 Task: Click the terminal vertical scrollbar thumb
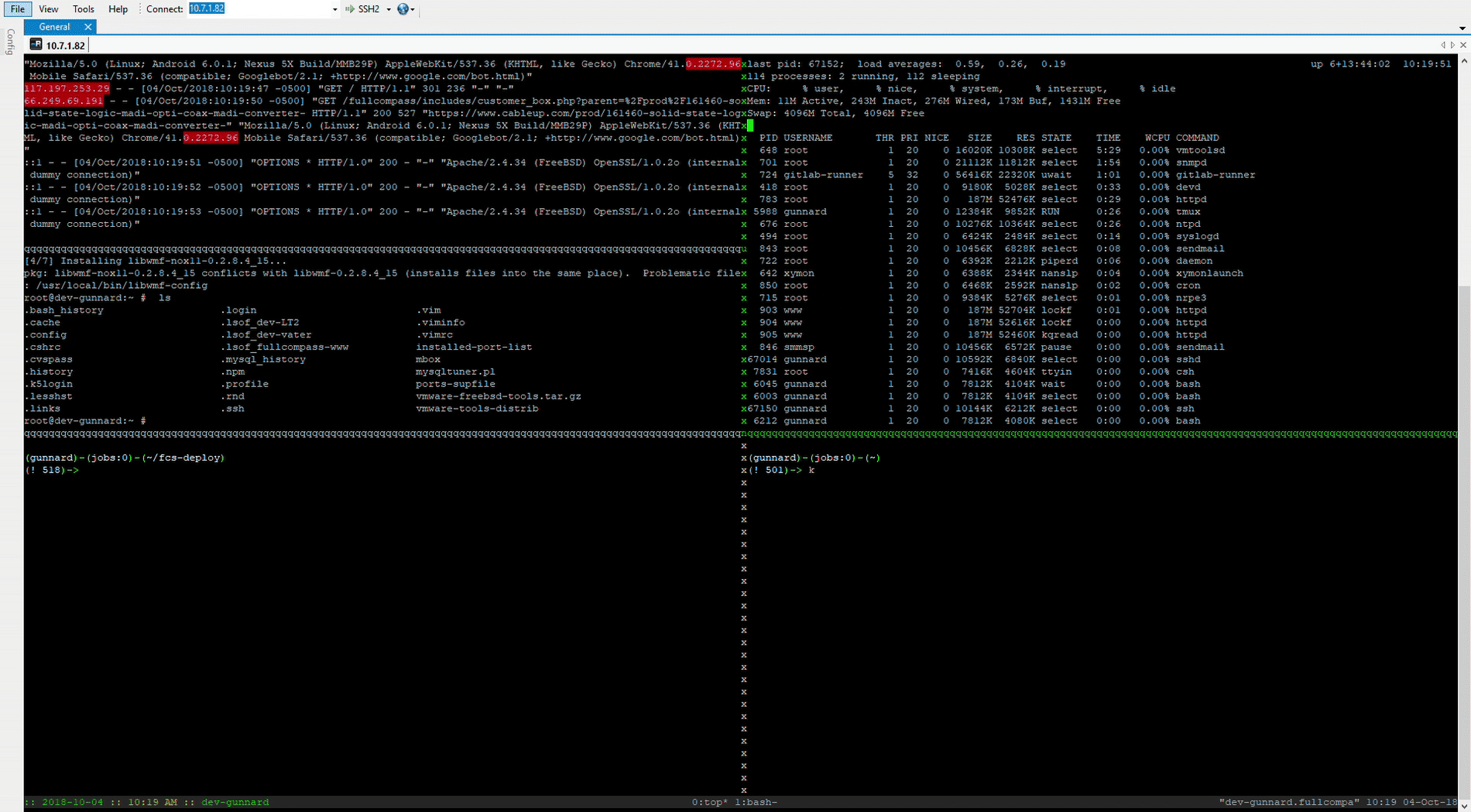click(1463, 542)
